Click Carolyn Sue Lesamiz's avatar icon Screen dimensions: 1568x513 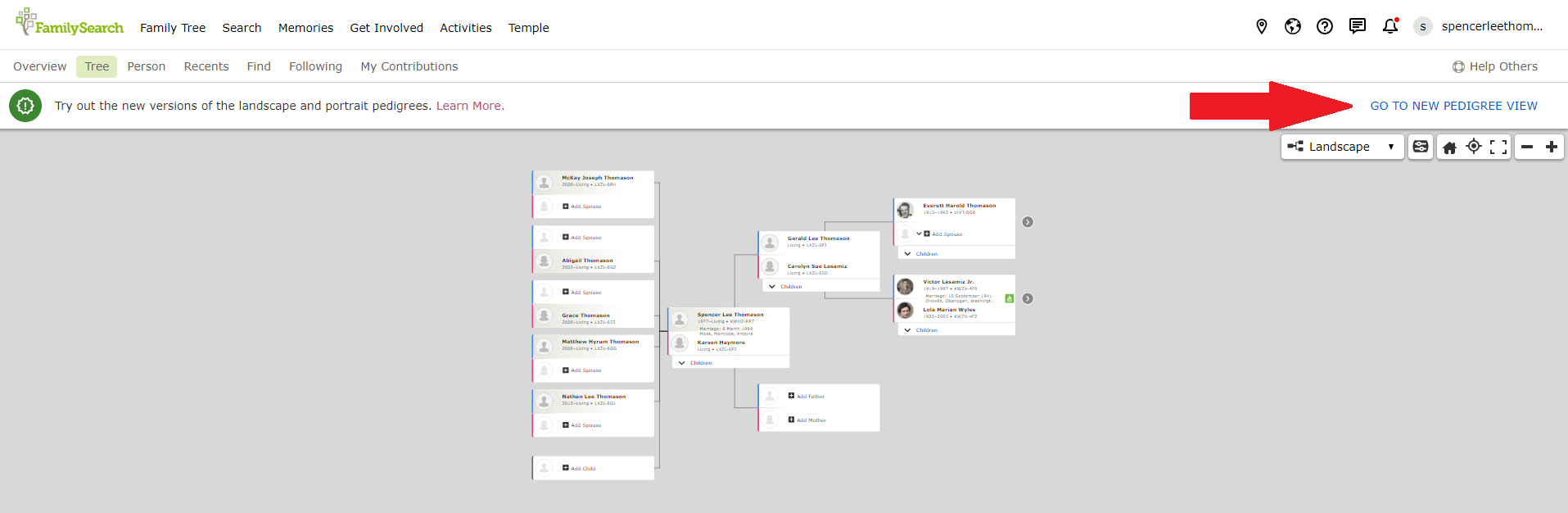click(770, 266)
